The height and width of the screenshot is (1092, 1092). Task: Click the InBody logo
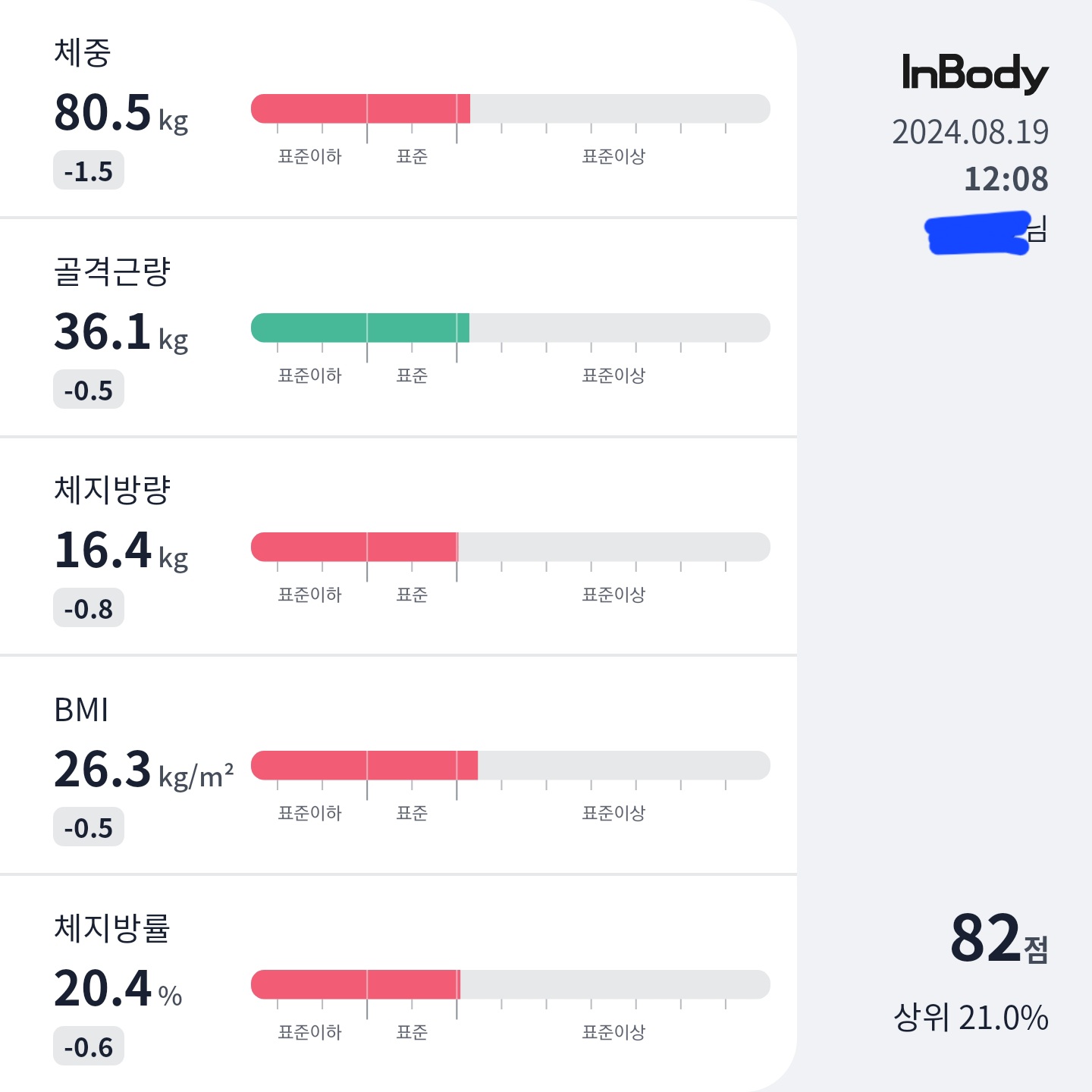tap(974, 74)
